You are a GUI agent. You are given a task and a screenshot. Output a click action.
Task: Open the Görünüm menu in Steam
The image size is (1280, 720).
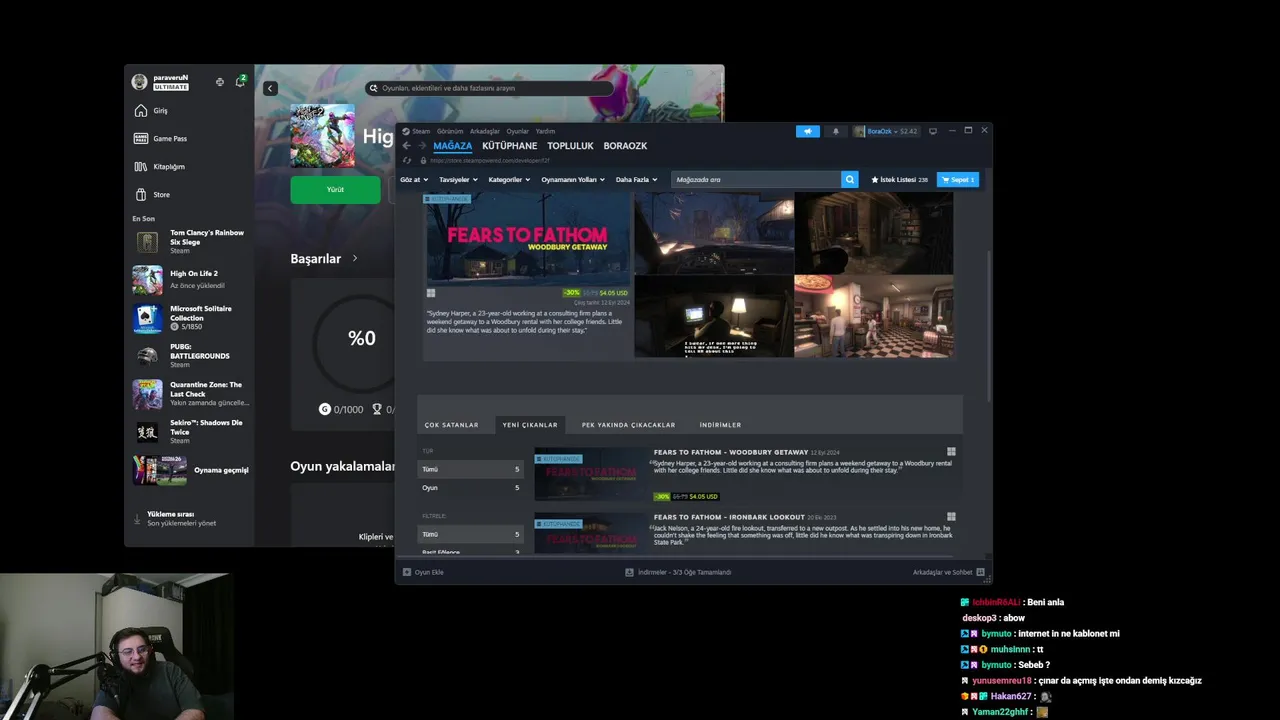pyautogui.click(x=450, y=131)
